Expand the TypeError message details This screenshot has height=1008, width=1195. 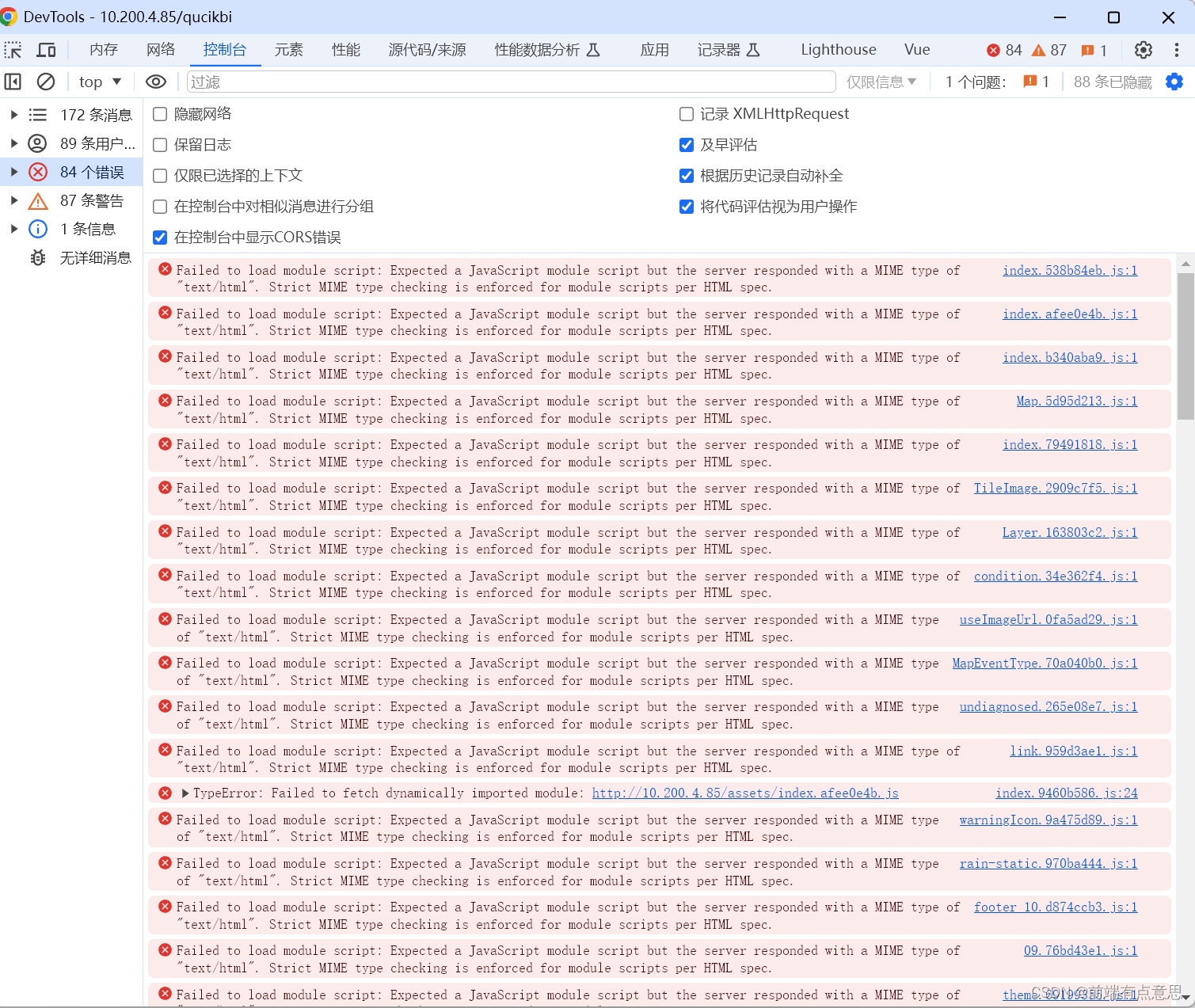pos(185,793)
